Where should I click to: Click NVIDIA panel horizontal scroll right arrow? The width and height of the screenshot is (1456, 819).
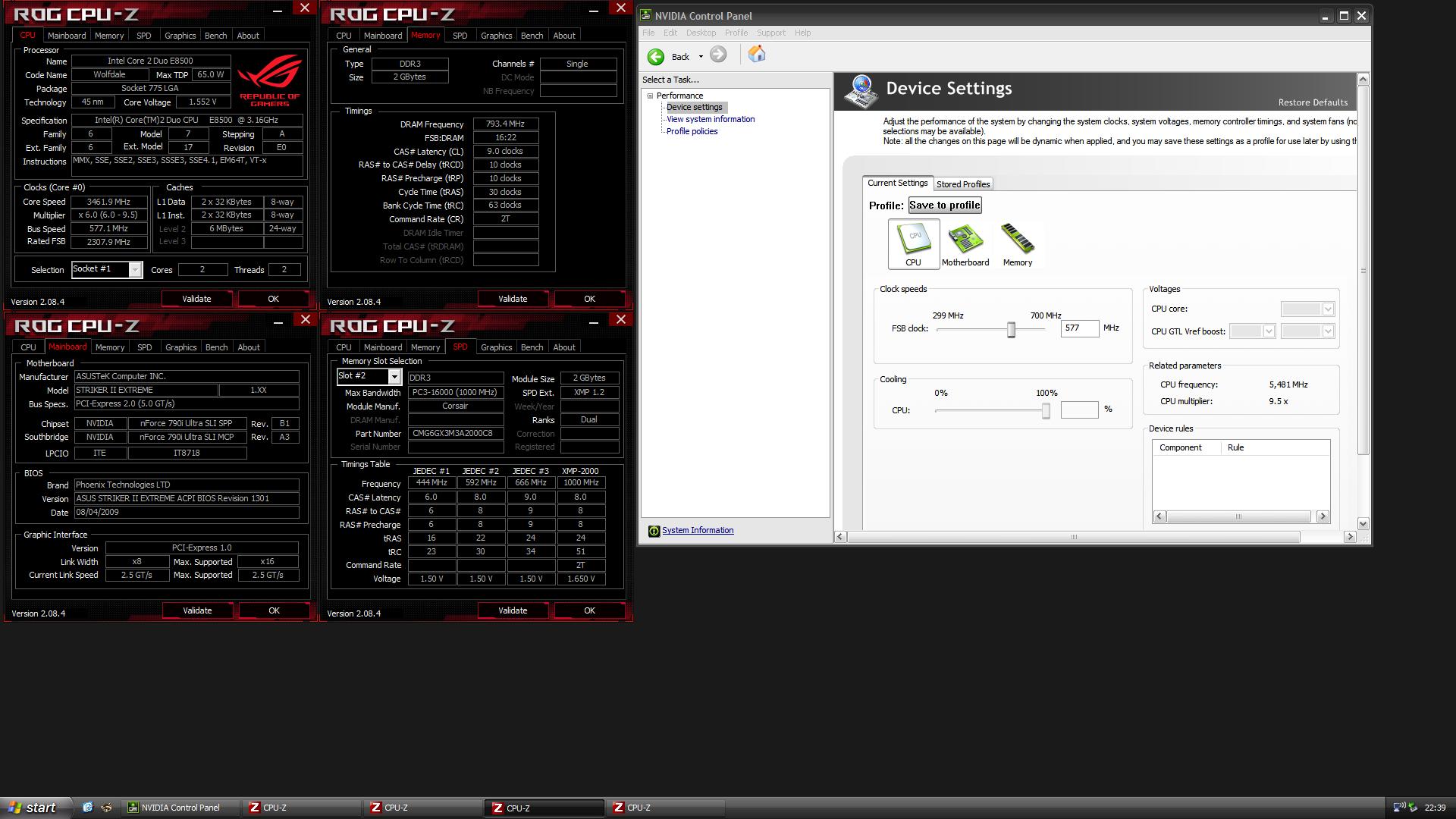pos(1350,537)
